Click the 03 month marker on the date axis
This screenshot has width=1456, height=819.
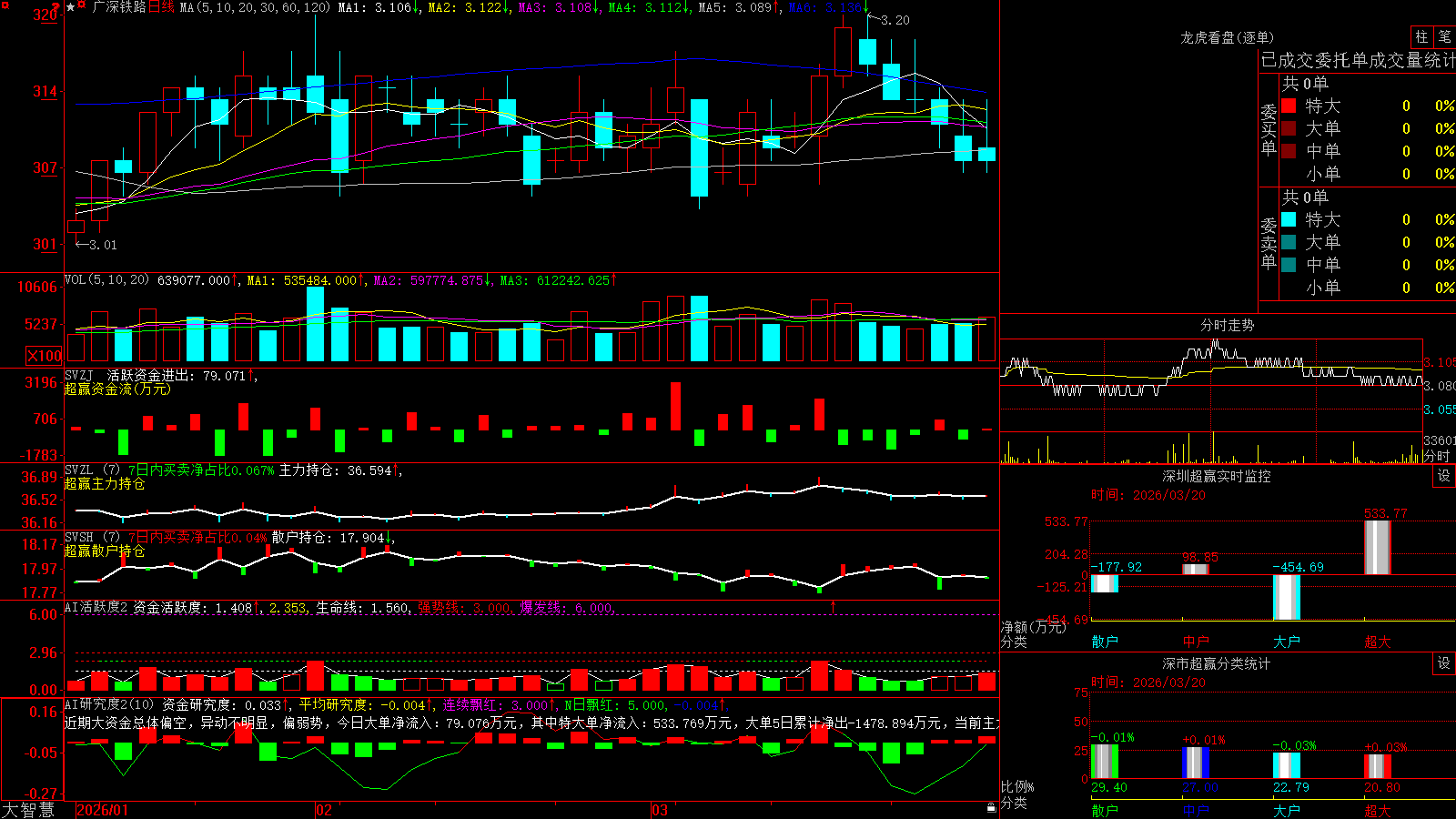point(660,810)
